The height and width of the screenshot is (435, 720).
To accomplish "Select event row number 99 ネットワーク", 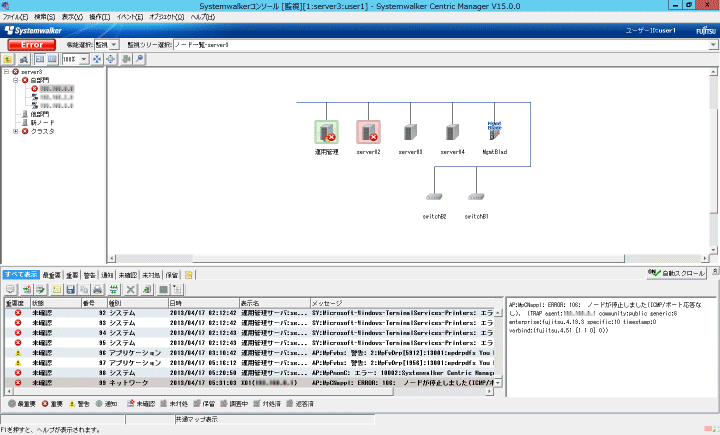I will [x=249, y=382].
